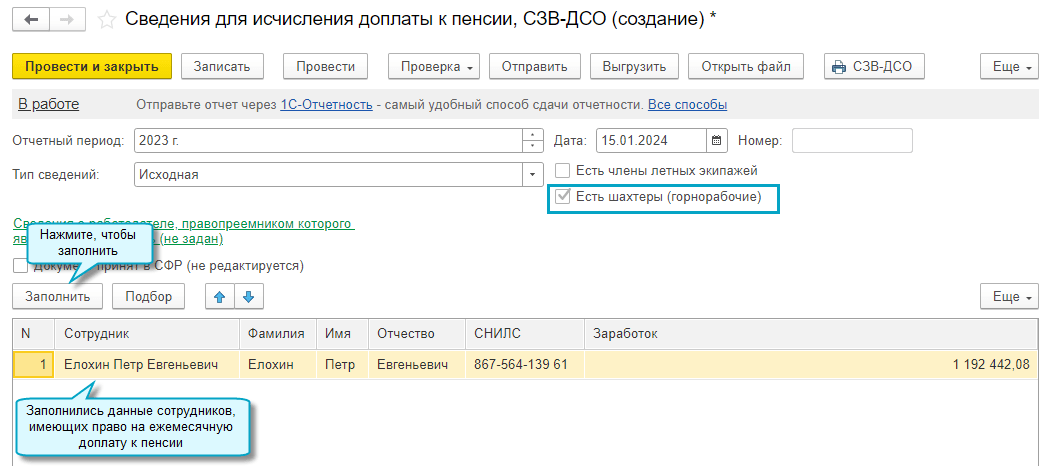This screenshot has width=1043, height=466.
Task: Toggle the miners (горнорабочие) checkbox
Action: pyautogui.click(x=563, y=197)
